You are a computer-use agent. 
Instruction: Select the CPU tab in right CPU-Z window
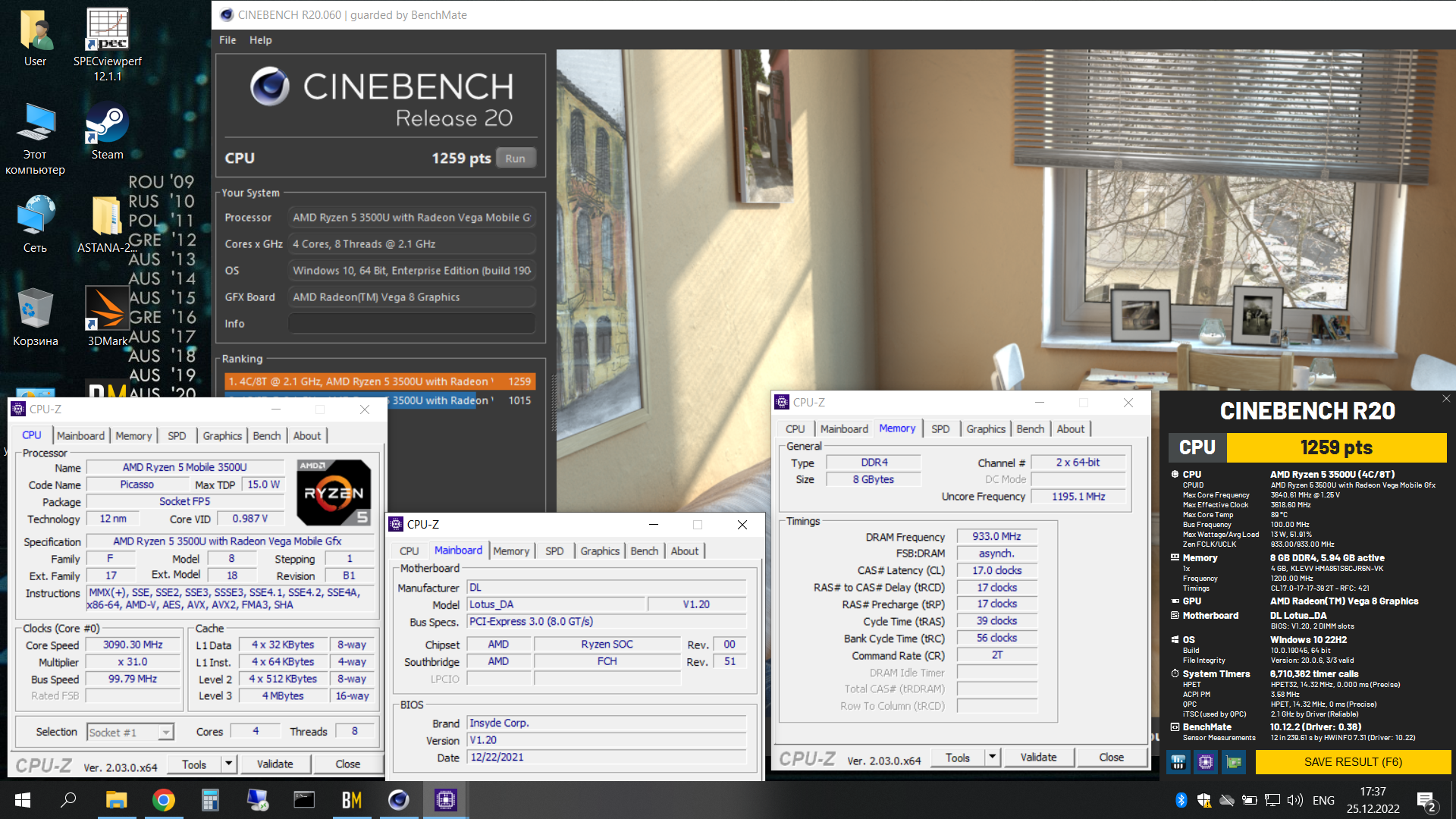tap(795, 428)
